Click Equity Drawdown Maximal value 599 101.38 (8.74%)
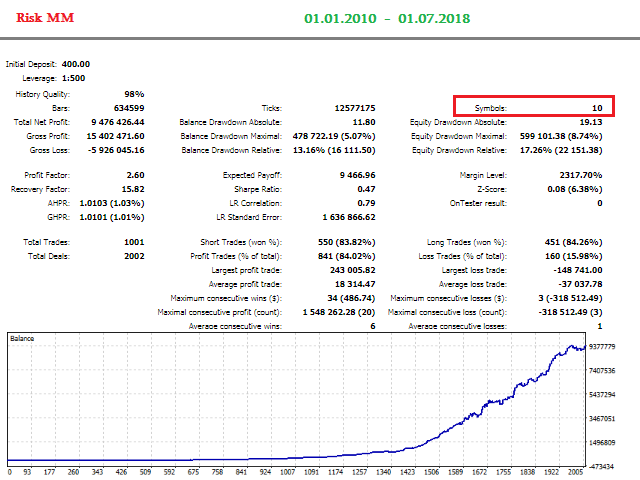 click(561, 136)
